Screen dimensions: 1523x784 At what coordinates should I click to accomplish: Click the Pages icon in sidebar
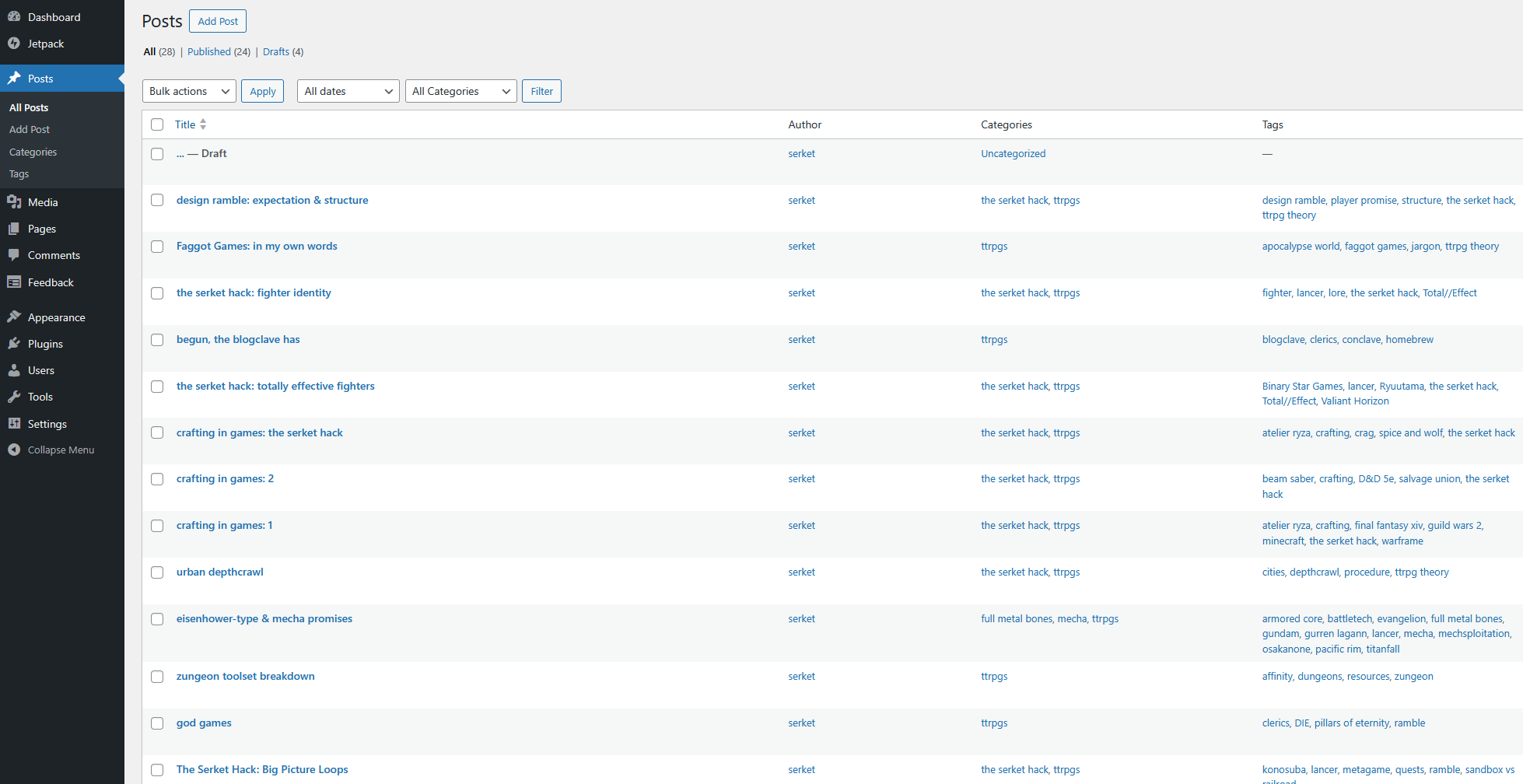click(14, 229)
